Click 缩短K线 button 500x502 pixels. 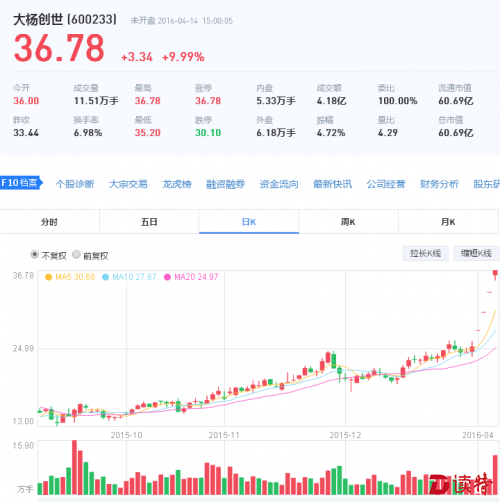click(476, 253)
